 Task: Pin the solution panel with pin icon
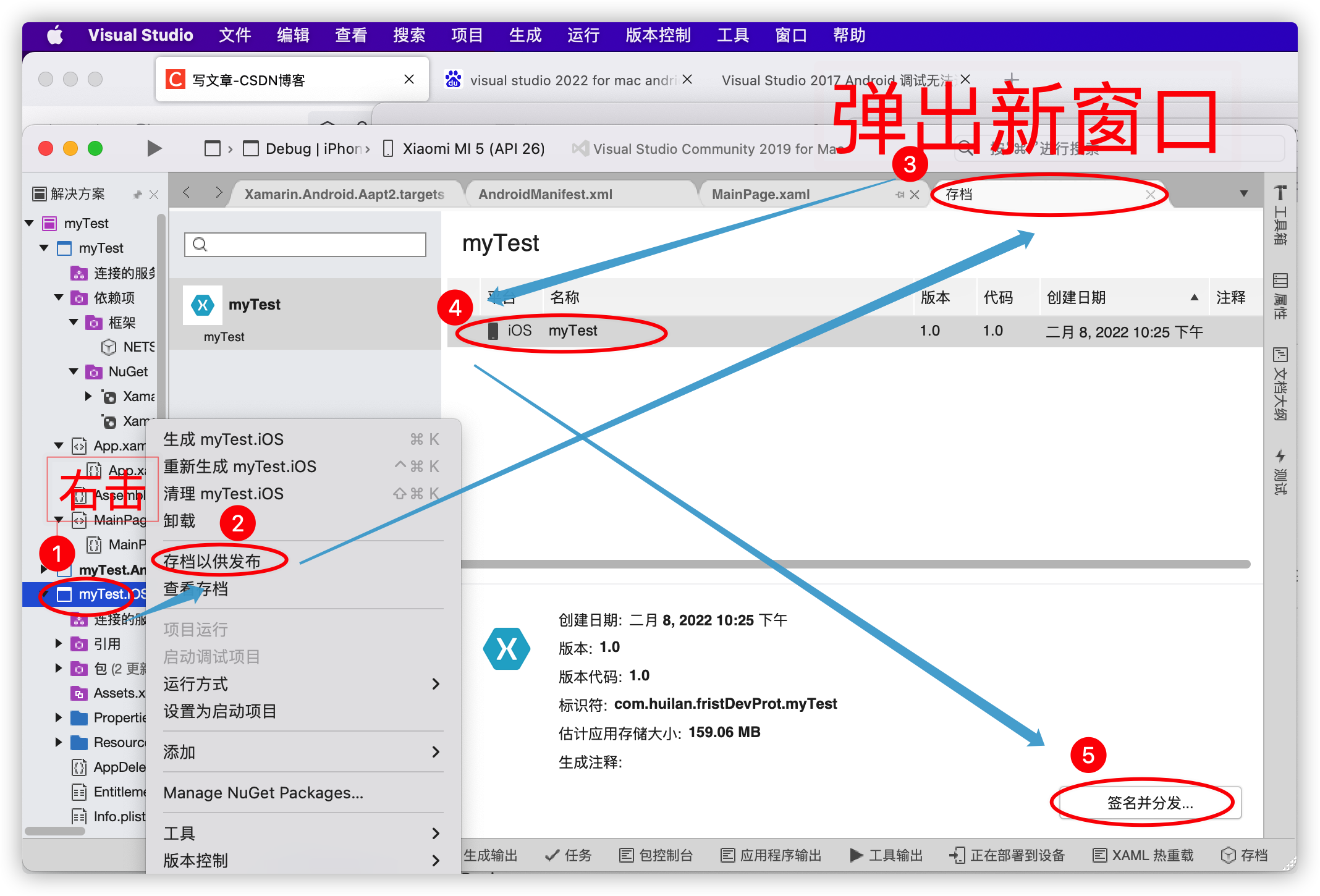coord(138,195)
